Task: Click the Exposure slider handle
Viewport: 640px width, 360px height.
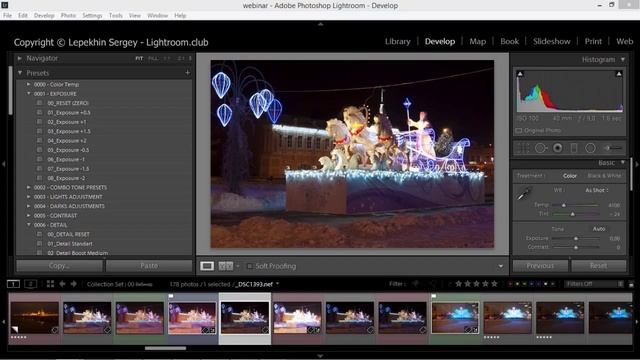Action: click(576, 238)
